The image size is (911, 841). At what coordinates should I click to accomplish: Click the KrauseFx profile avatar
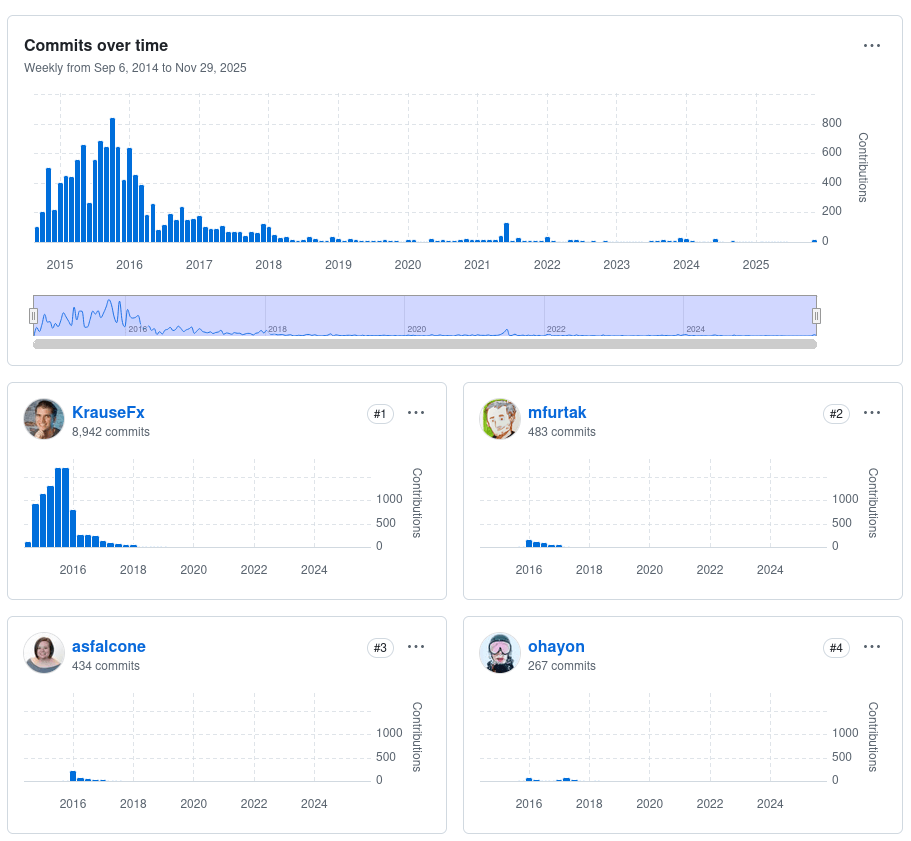(44, 420)
